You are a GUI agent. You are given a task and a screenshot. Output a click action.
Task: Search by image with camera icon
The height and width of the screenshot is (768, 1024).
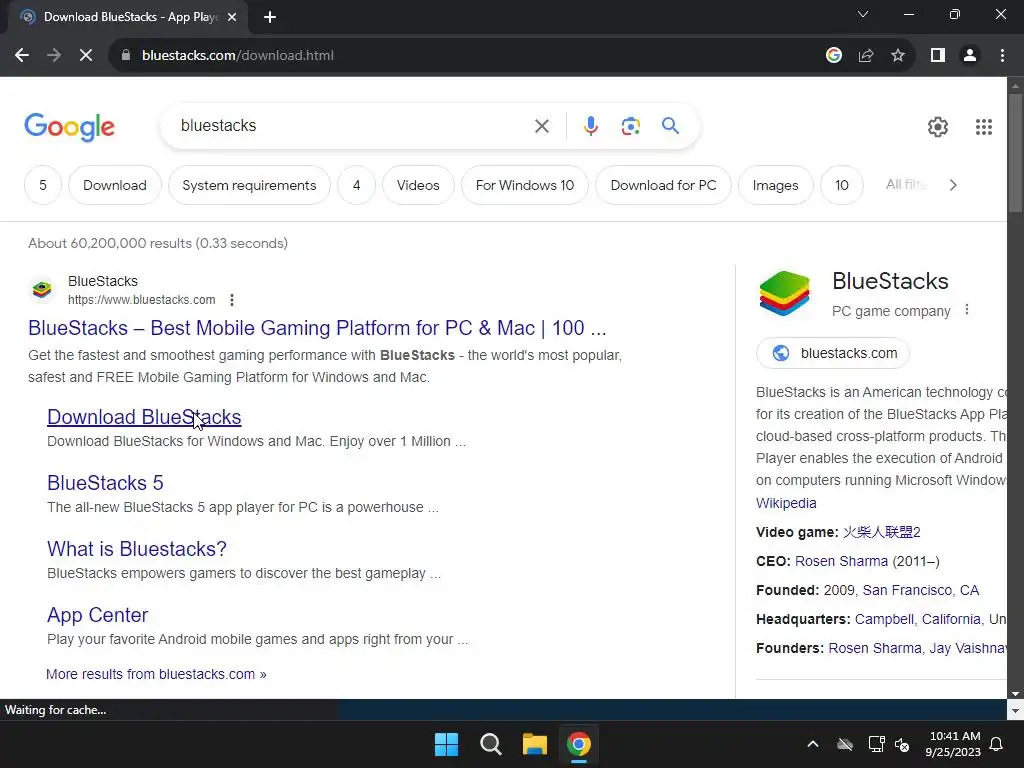[x=630, y=126]
